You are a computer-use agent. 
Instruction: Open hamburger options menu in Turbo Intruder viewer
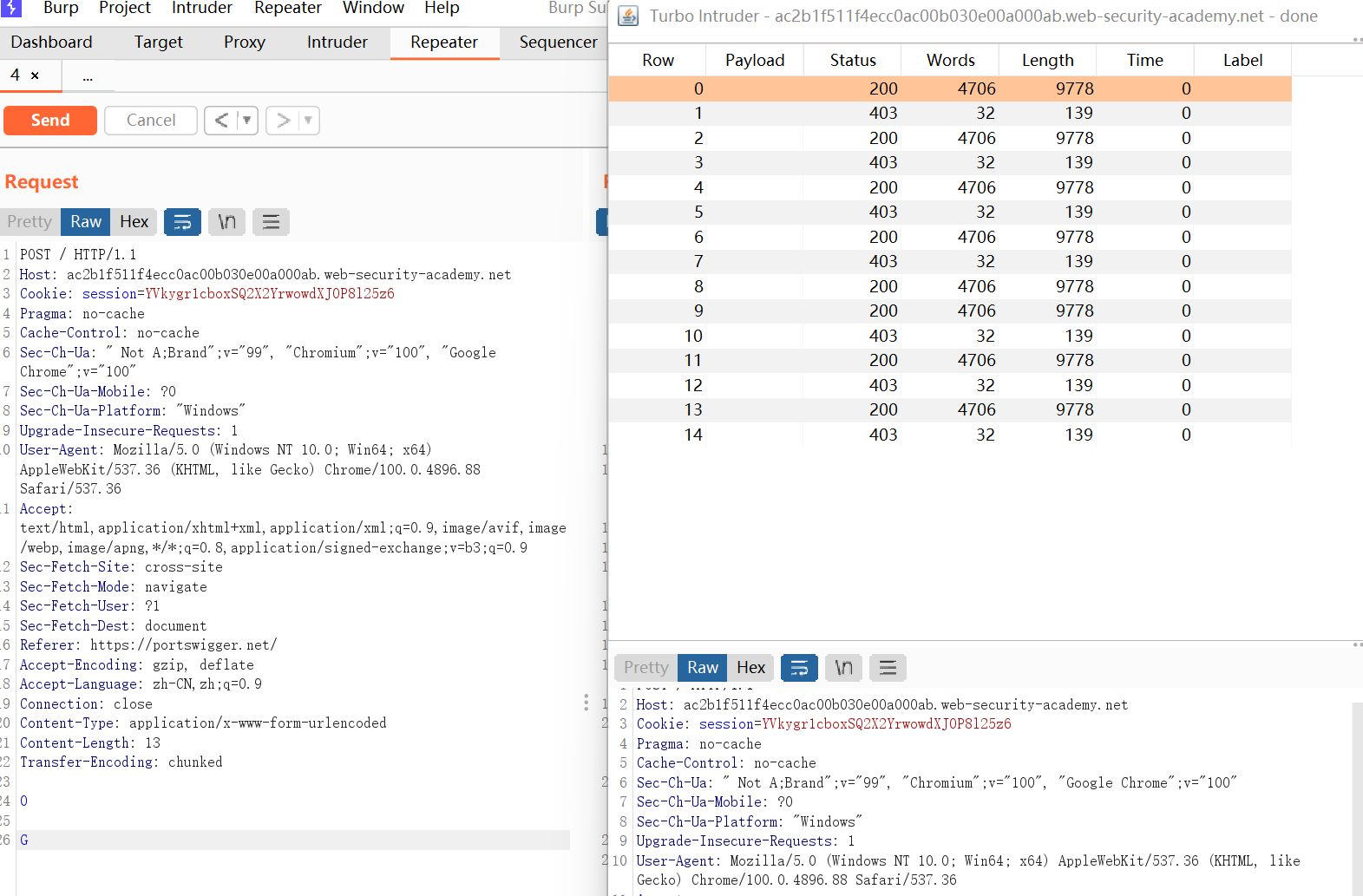888,668
